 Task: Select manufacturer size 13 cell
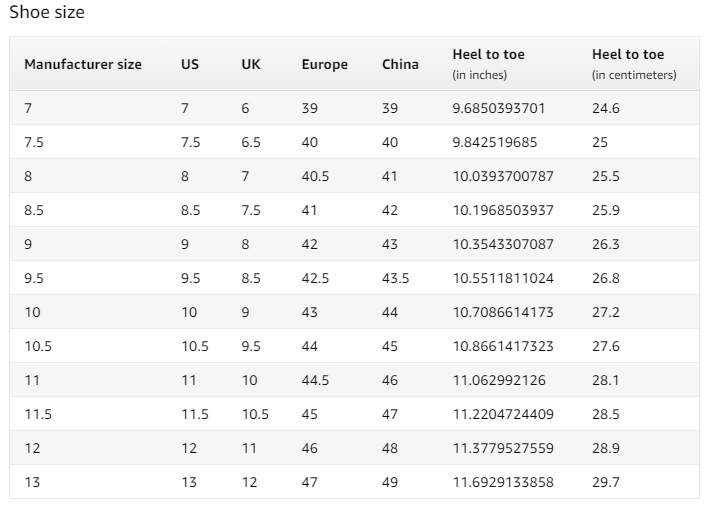point(32,482)
